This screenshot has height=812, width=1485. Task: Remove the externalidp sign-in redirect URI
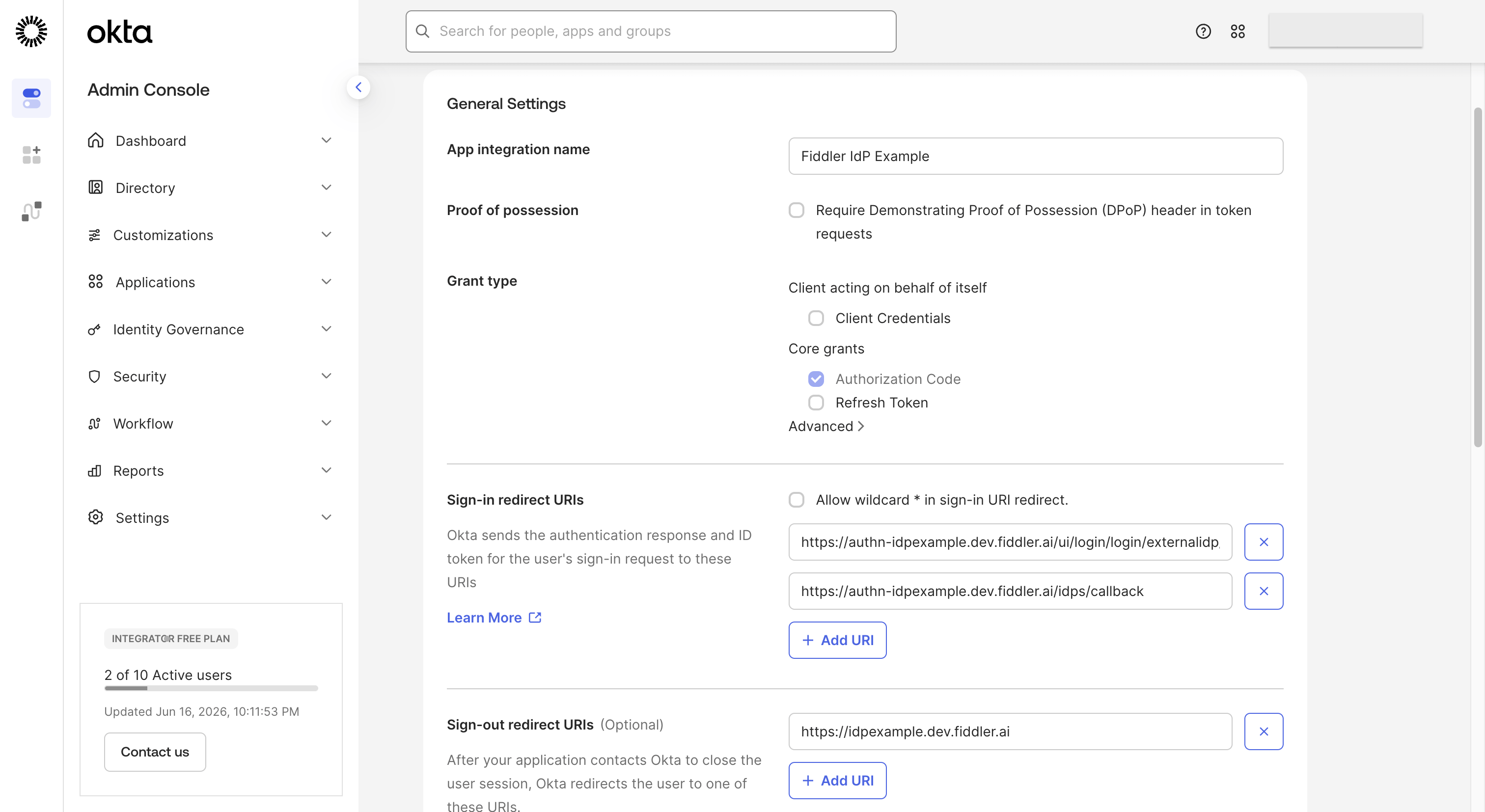point(1264,541)
